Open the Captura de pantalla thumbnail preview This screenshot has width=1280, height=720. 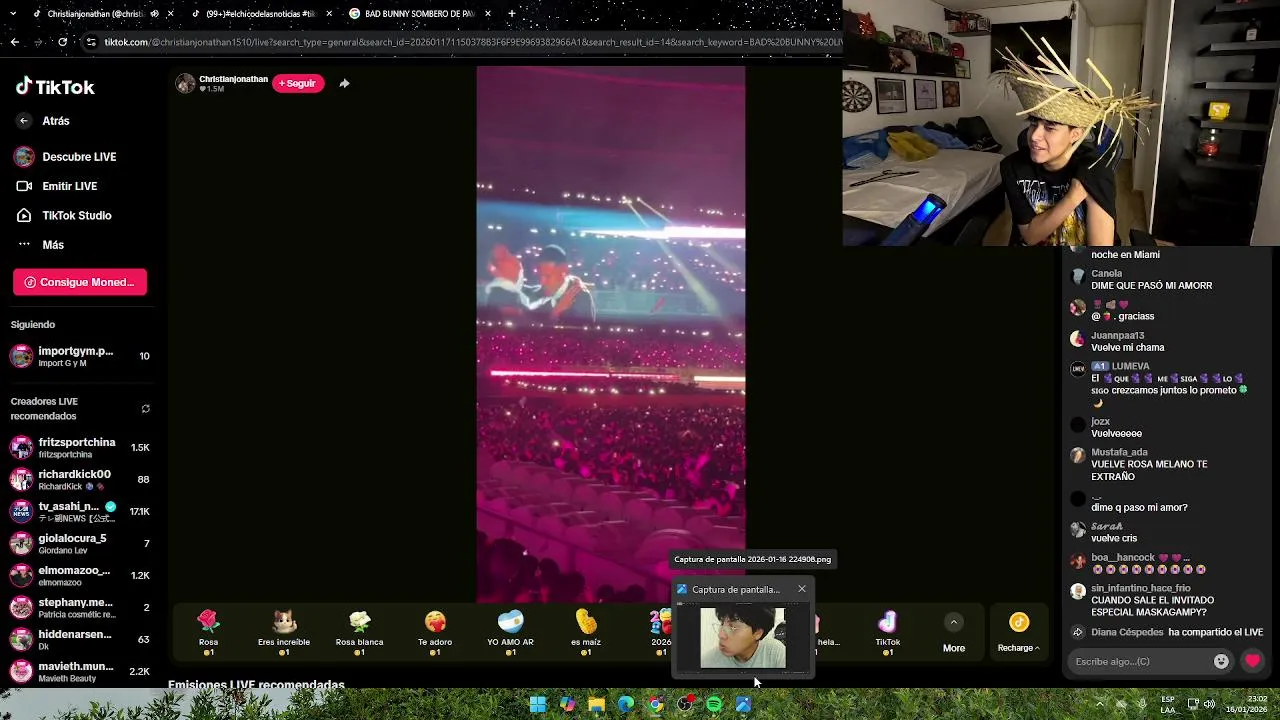[x=743, y=638]
